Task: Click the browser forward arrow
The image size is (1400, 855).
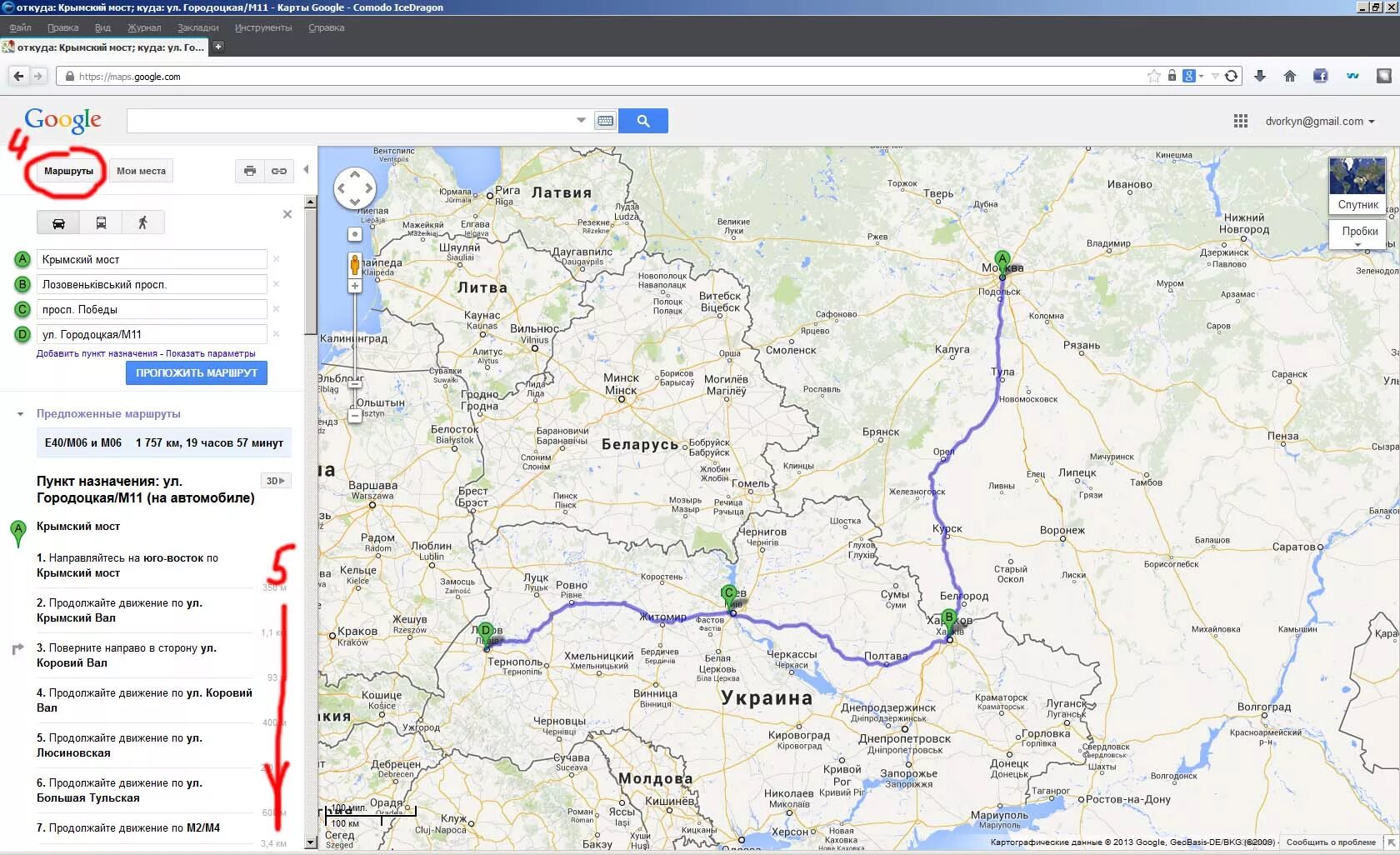Action: coord(38,76)
